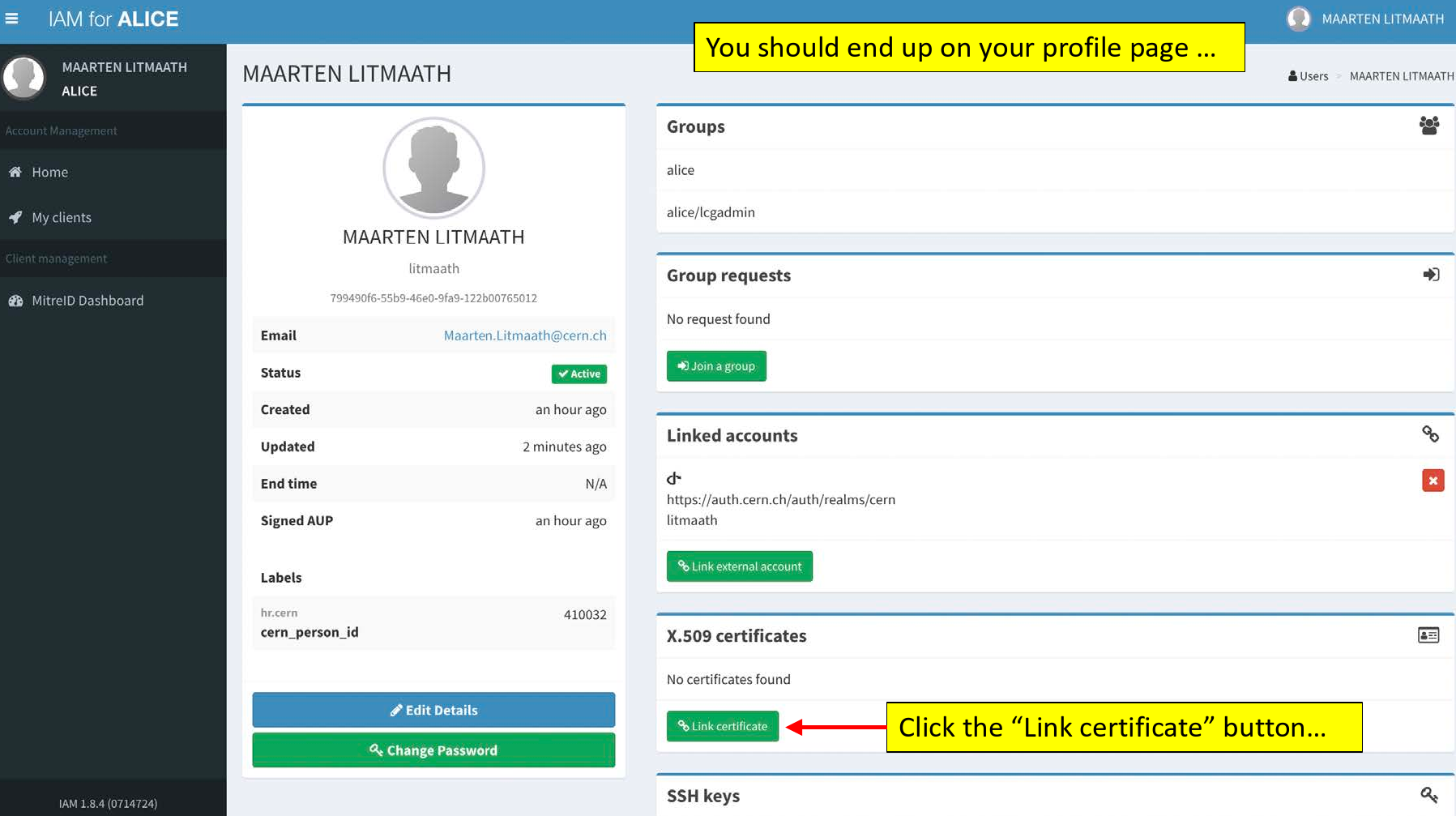Click the alice/lcgadmin group entry
Viewport: 1456px width, 816px height.
(711, 212)
